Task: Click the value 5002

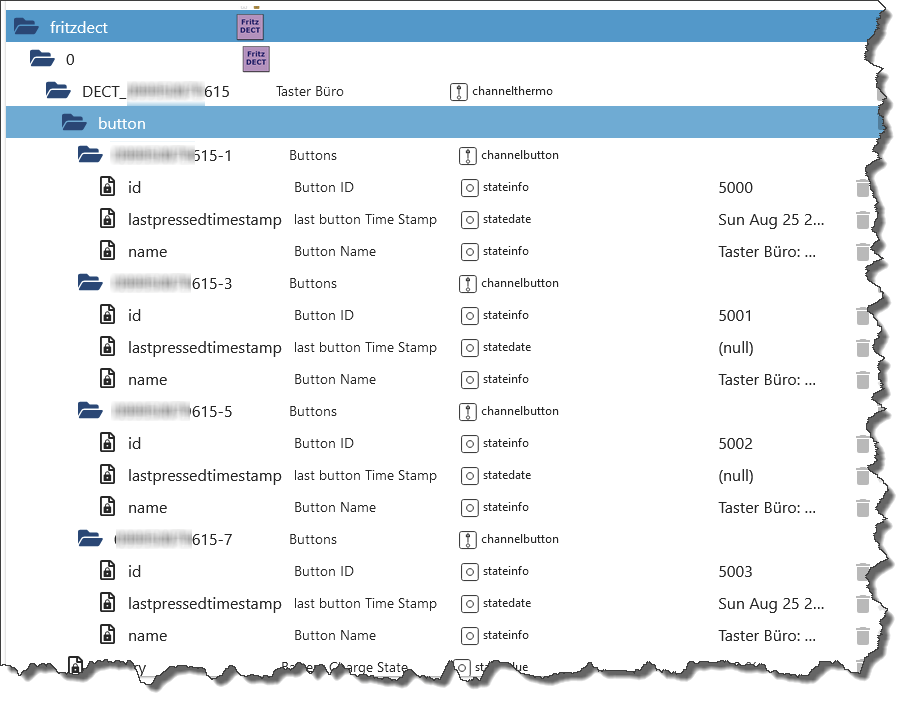Action: tap(736, 444)
